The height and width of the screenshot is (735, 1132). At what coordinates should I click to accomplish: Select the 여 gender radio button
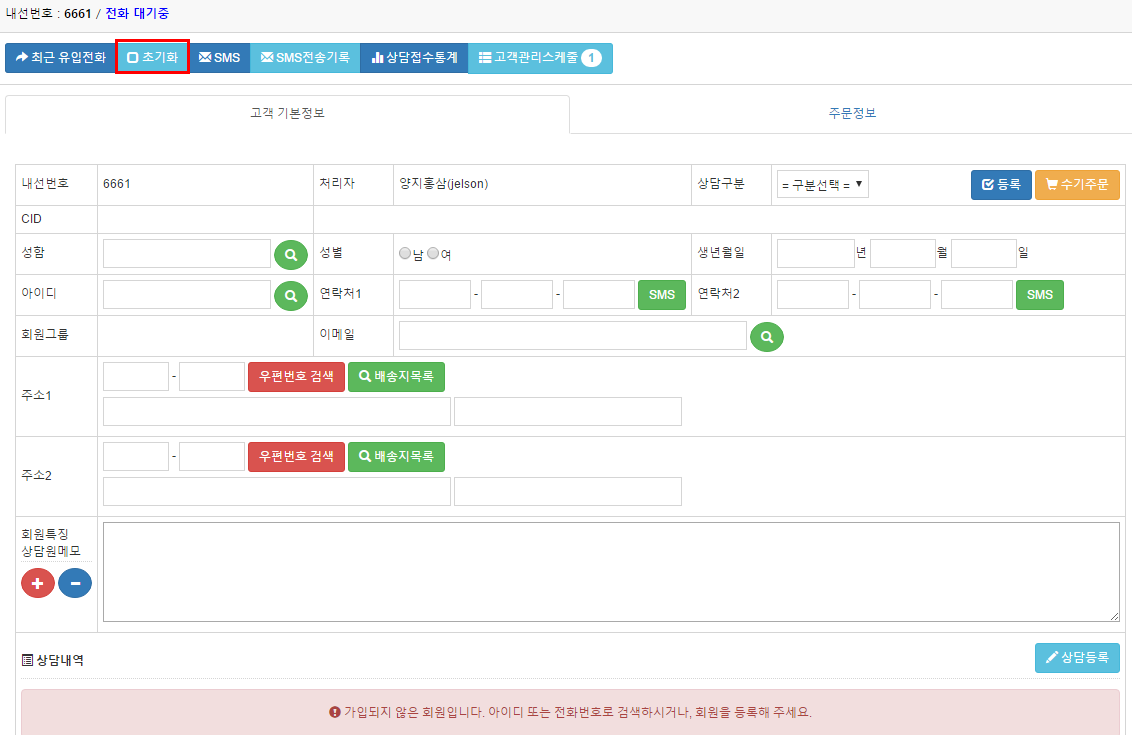(433, 254)
